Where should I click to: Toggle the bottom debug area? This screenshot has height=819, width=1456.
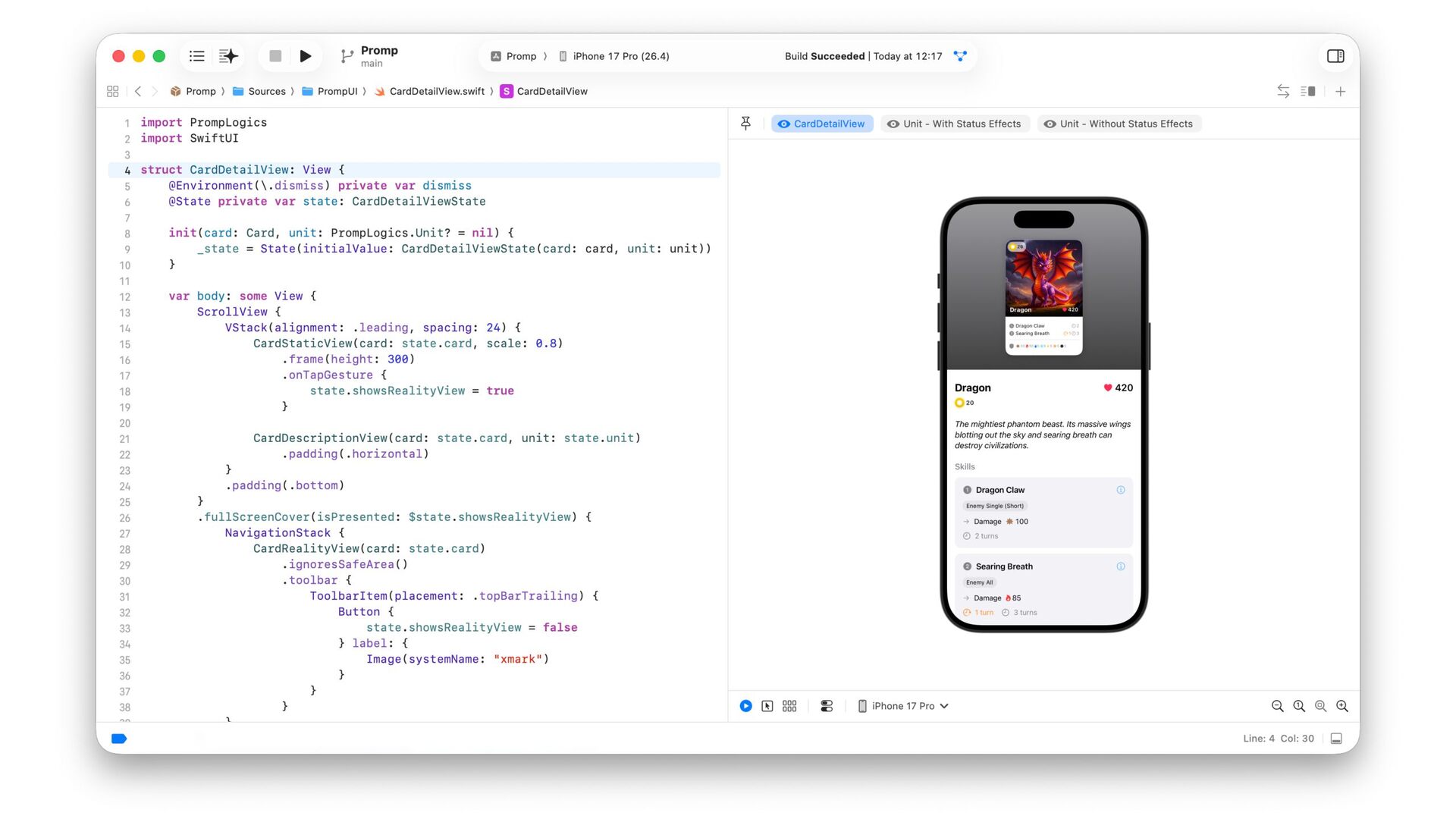[x=1336, y=739]
